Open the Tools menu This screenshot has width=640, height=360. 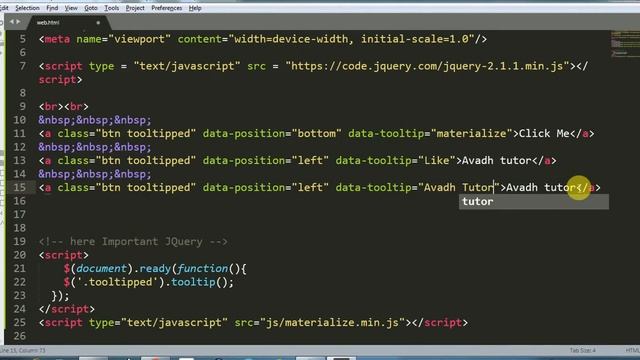tap(111, 8)
